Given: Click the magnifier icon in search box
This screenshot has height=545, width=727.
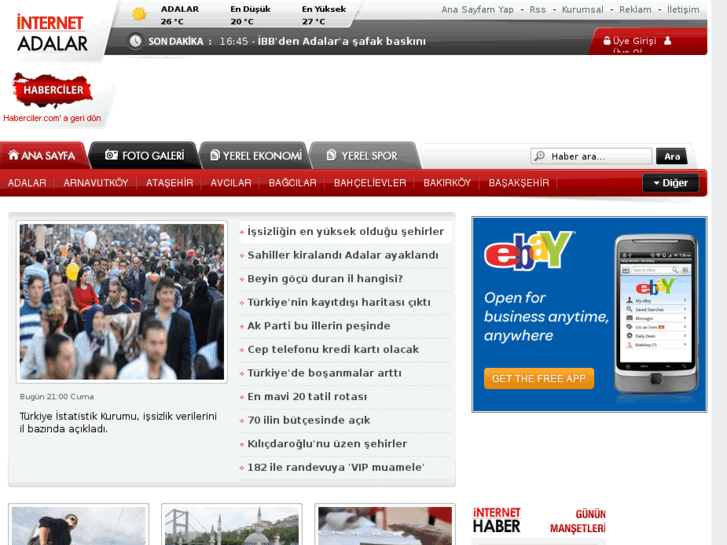Looking at the screenshot, I should (540, 156).
